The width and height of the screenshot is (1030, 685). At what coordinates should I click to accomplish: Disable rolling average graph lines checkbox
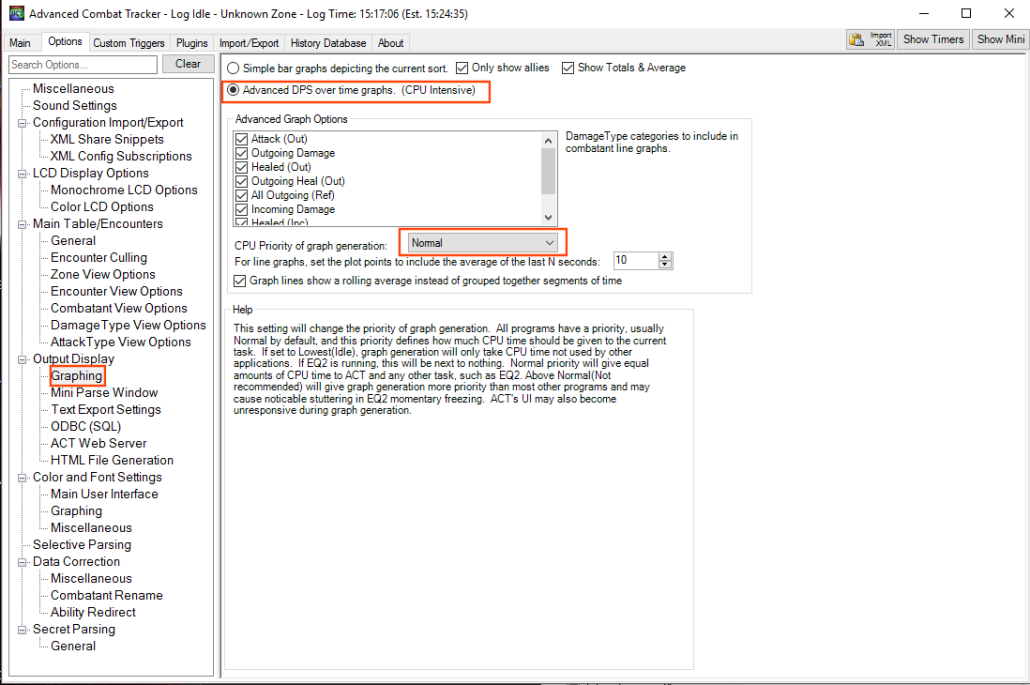click(x=241, y=281)
